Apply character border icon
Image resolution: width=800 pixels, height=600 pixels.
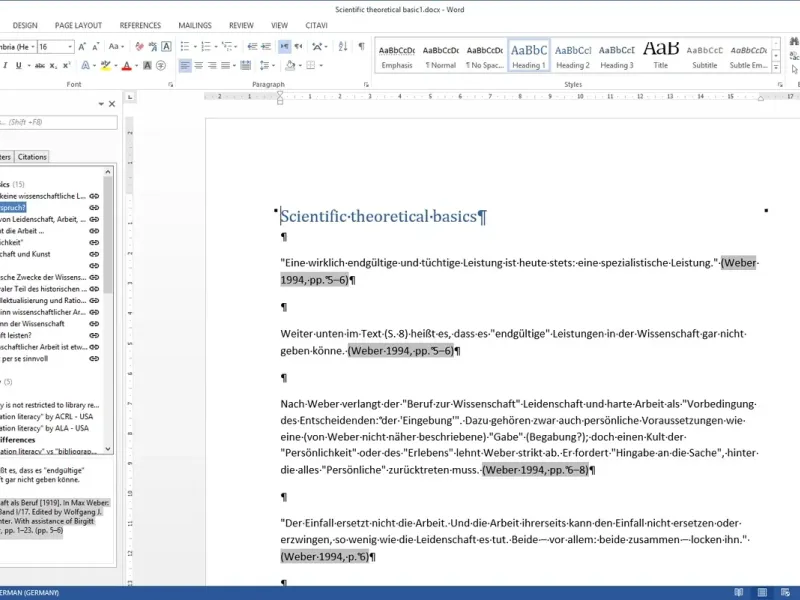(166, 47)
